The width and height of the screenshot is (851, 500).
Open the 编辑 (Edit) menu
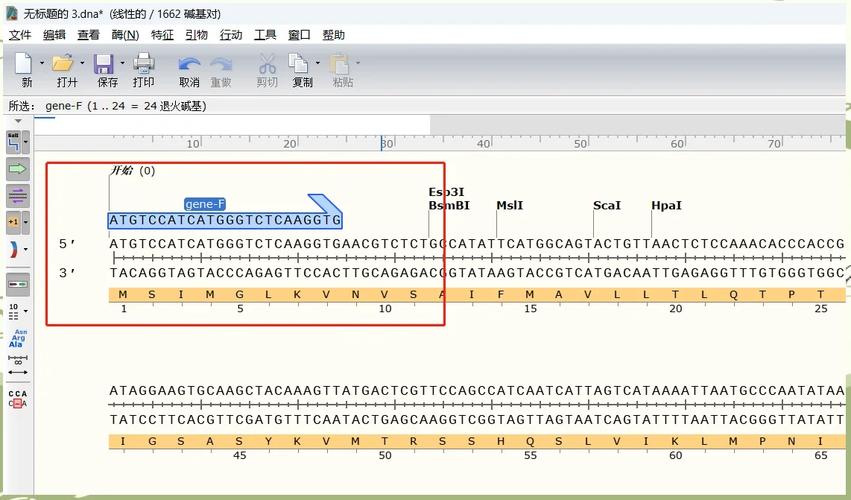(54, 35)
